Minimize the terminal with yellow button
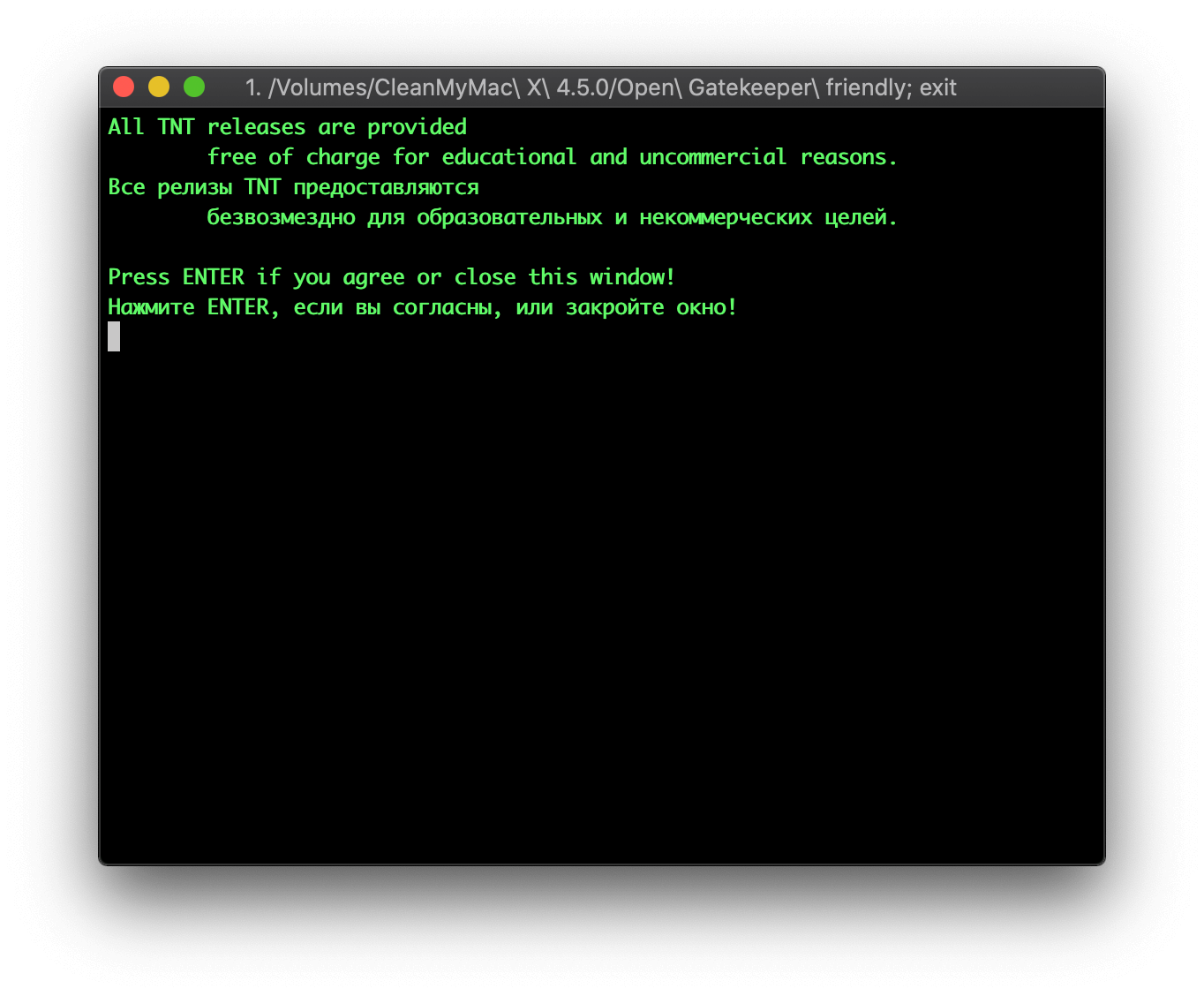1204x996 pixels. click(159, 87)
